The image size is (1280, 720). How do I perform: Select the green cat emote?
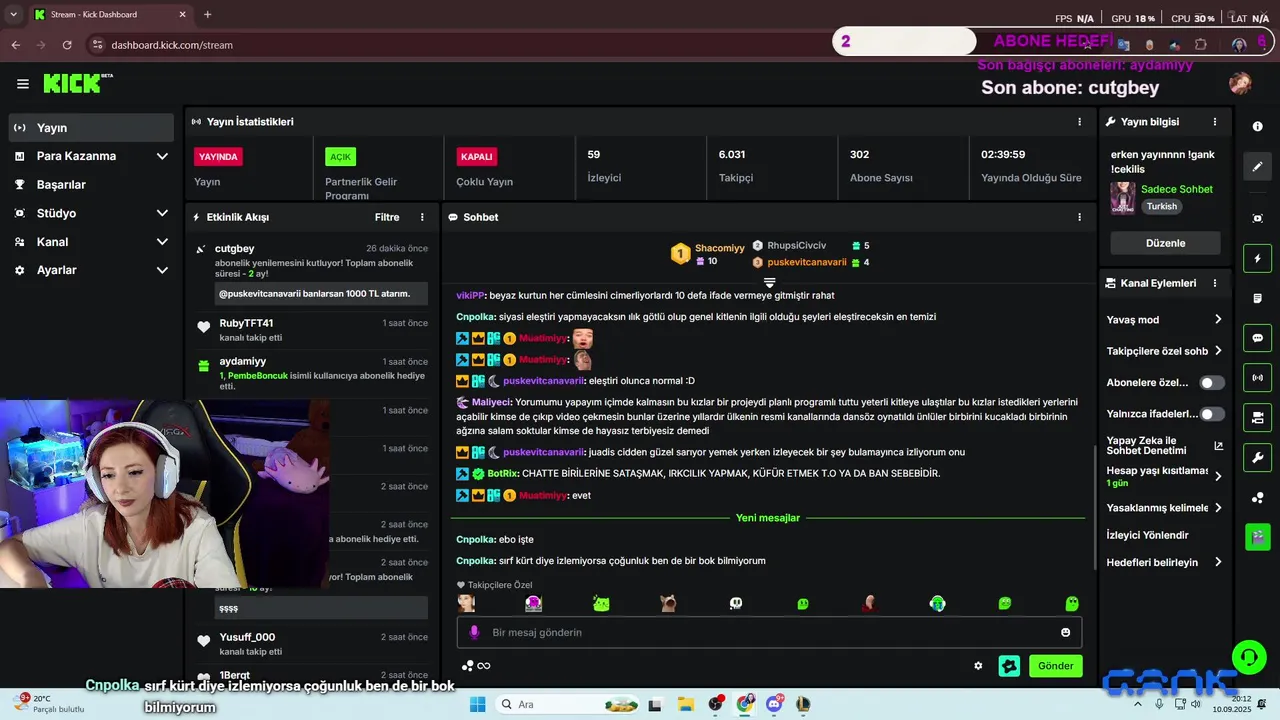[601, 603]
